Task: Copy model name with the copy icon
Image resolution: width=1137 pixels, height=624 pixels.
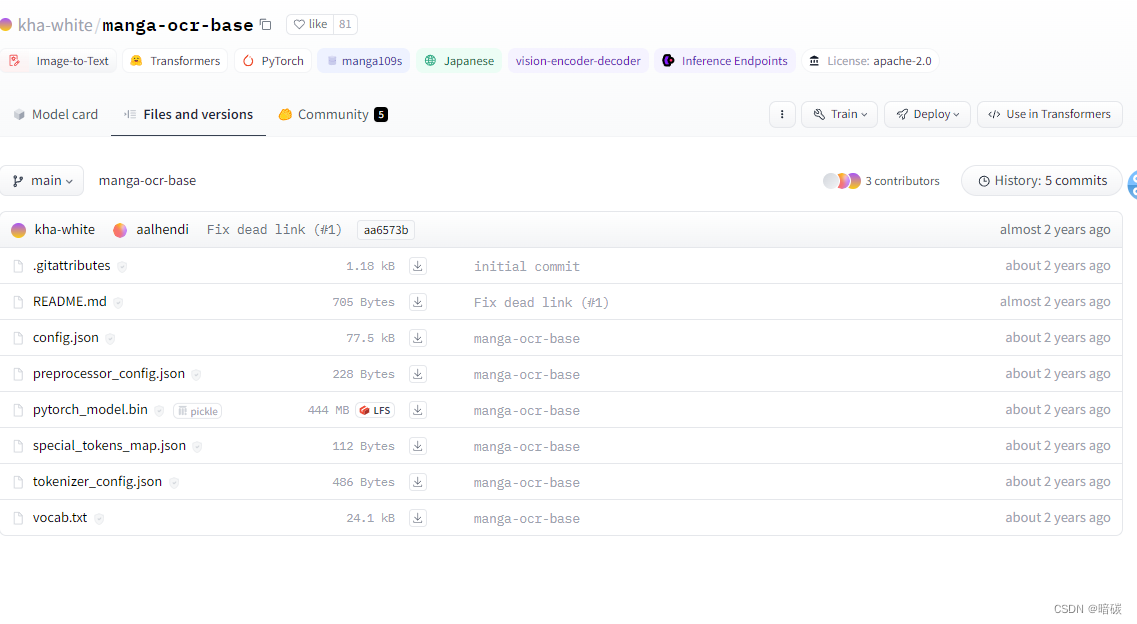Action: [265, 25]
